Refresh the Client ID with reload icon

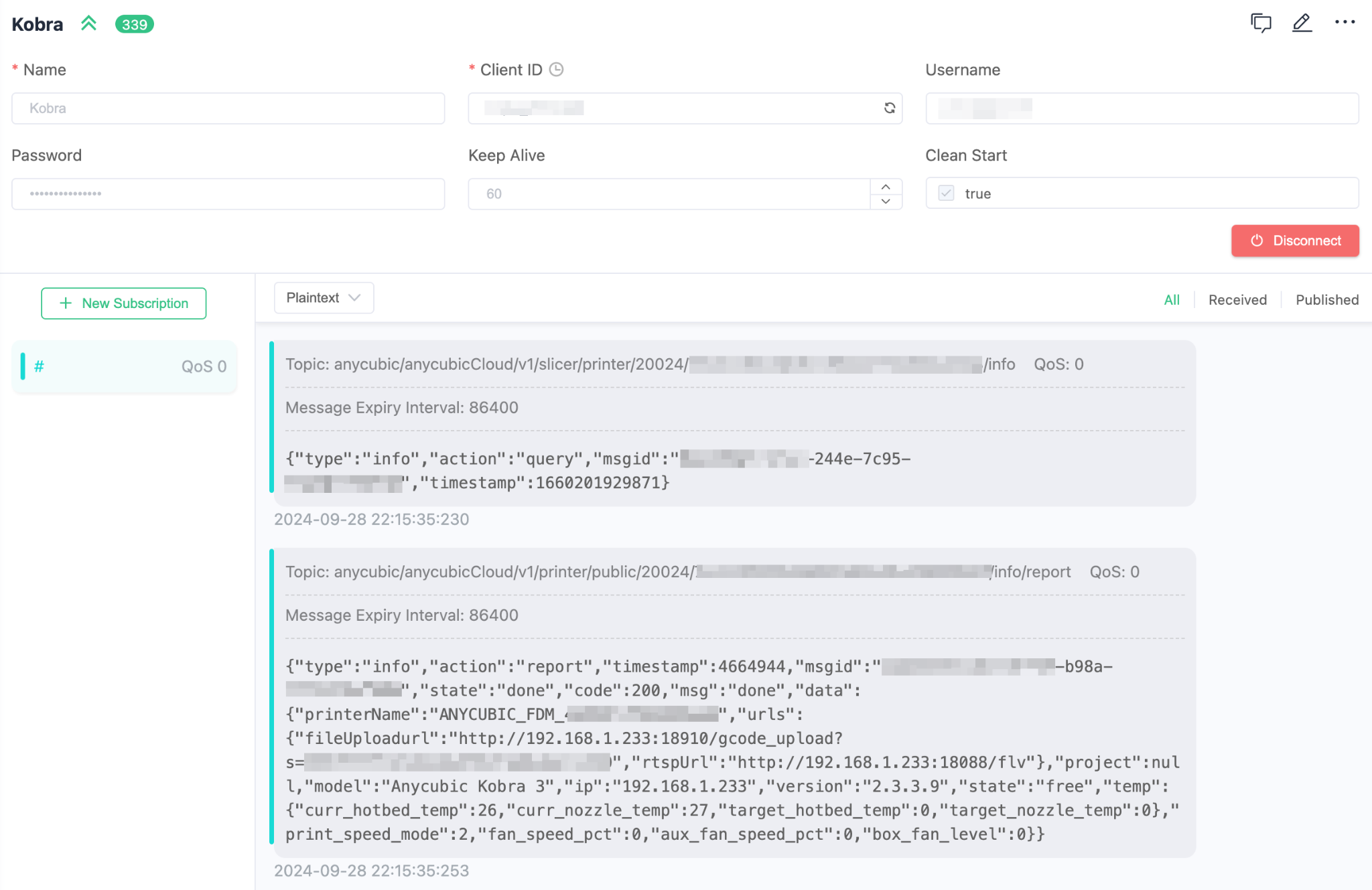(x=890, y=108)
